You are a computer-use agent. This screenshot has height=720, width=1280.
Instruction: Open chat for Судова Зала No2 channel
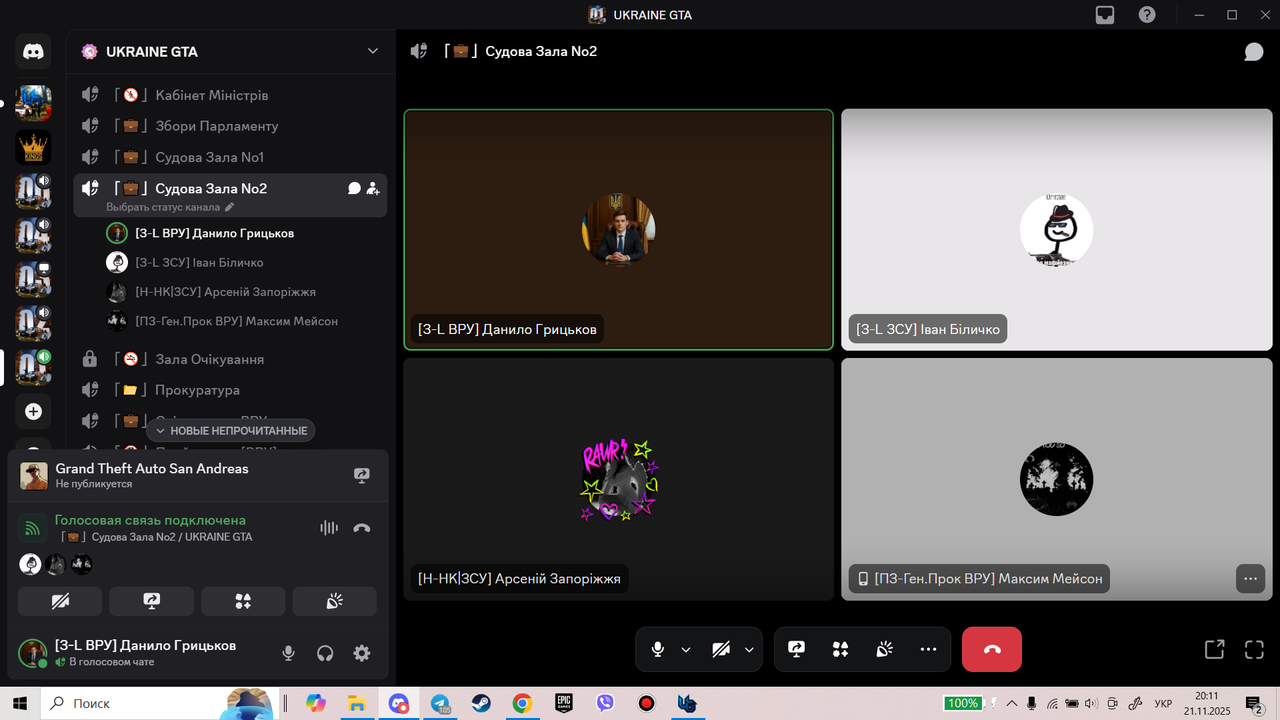tap(354, 188)
